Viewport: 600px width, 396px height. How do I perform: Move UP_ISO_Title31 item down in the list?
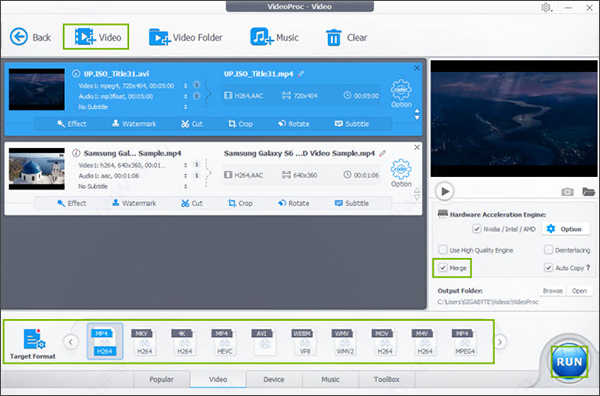tap(417, 117)
